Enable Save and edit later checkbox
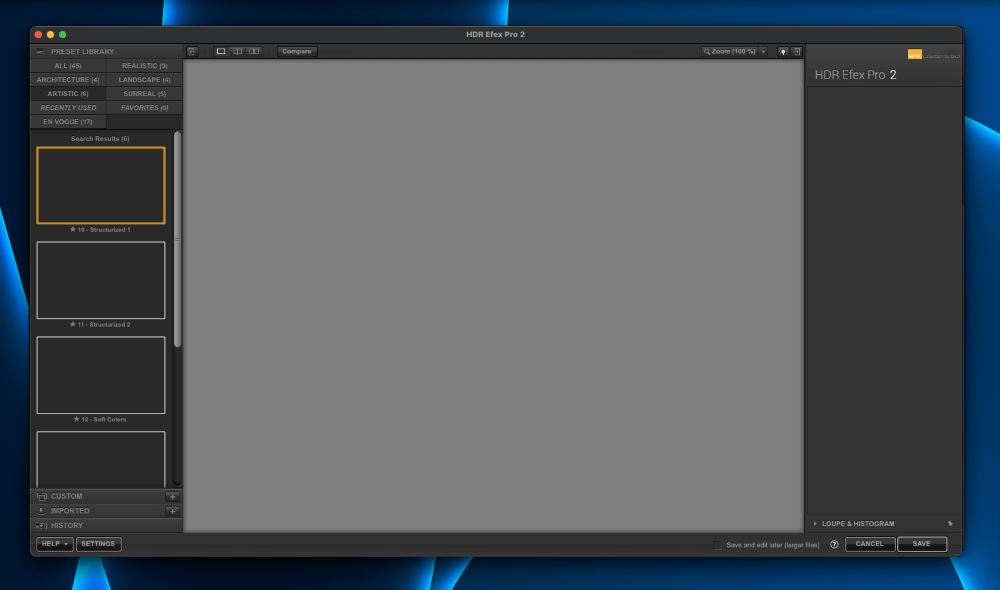The width and height of the screenshot is (1000, 590). [x=717, y=545]
